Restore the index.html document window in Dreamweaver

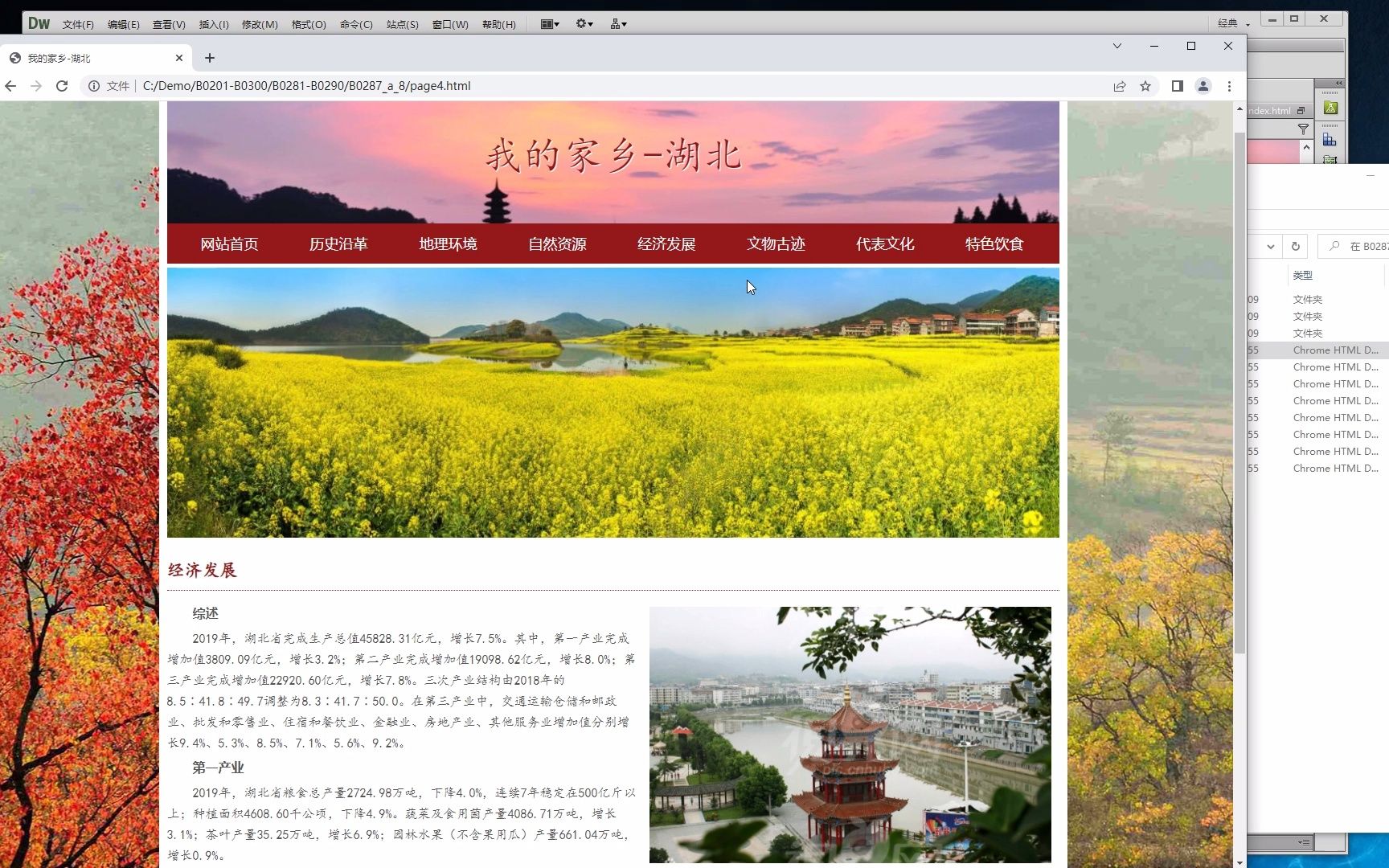[x=1301, y=111]
